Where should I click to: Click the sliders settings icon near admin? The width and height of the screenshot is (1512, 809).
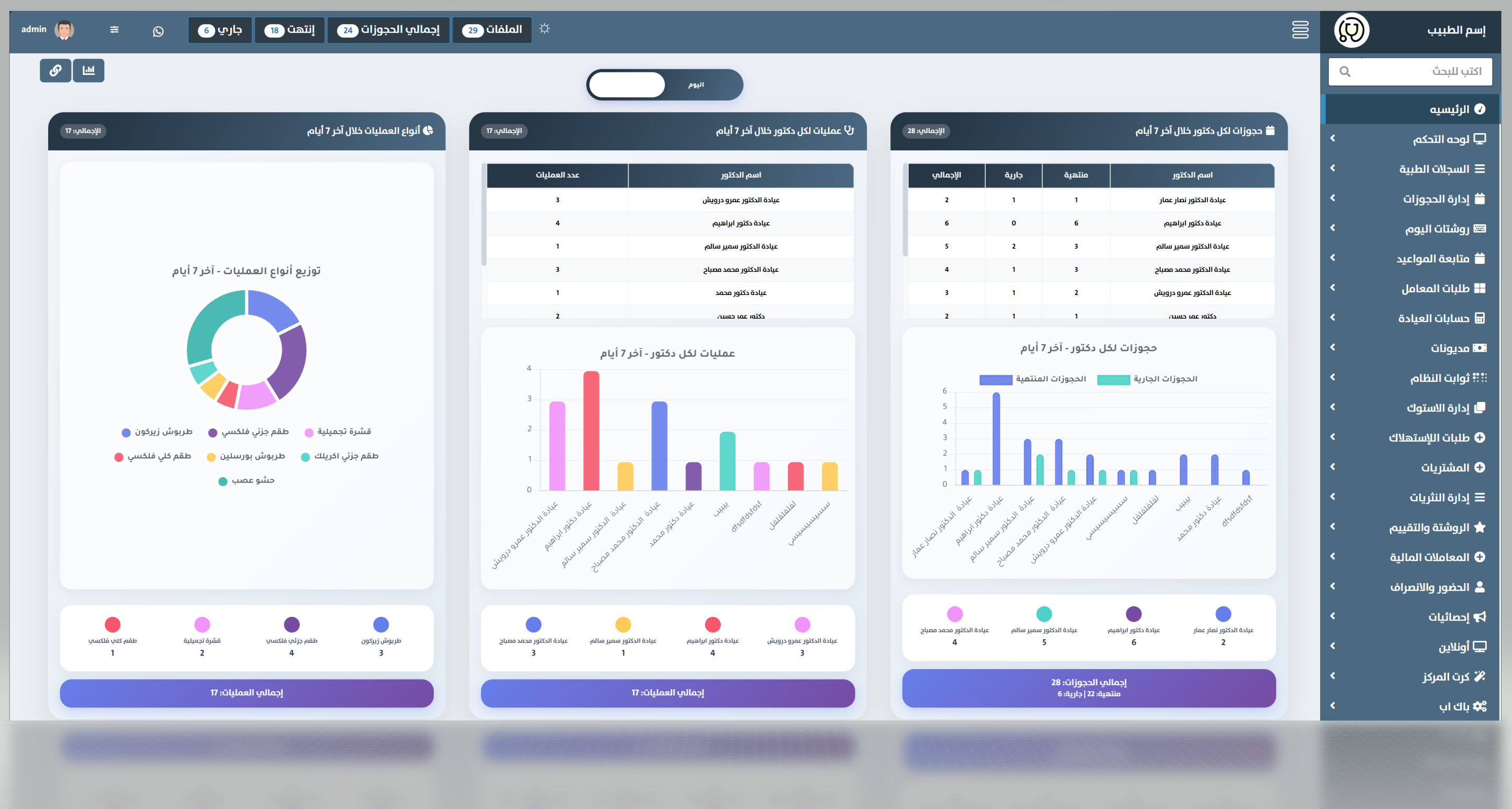point(114,30)
